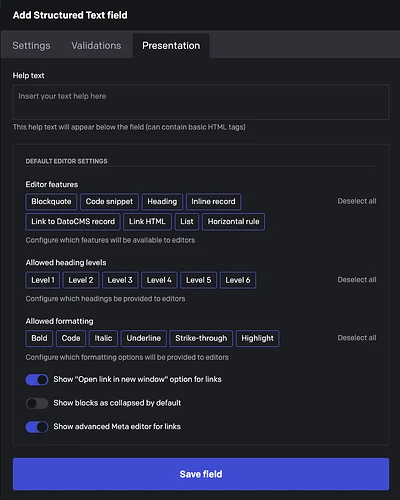Viewport: 400px width, 500px height.
Task: Click the Save field button
Action: coord(201,474)
